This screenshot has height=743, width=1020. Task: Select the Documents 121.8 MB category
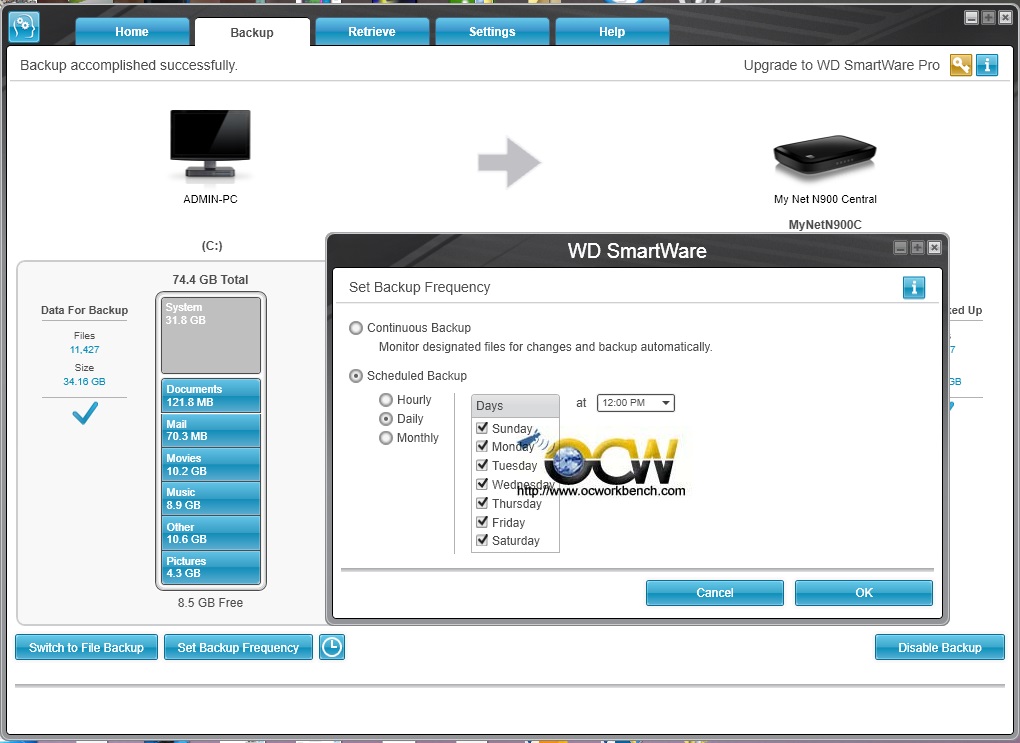click(211, 396)
